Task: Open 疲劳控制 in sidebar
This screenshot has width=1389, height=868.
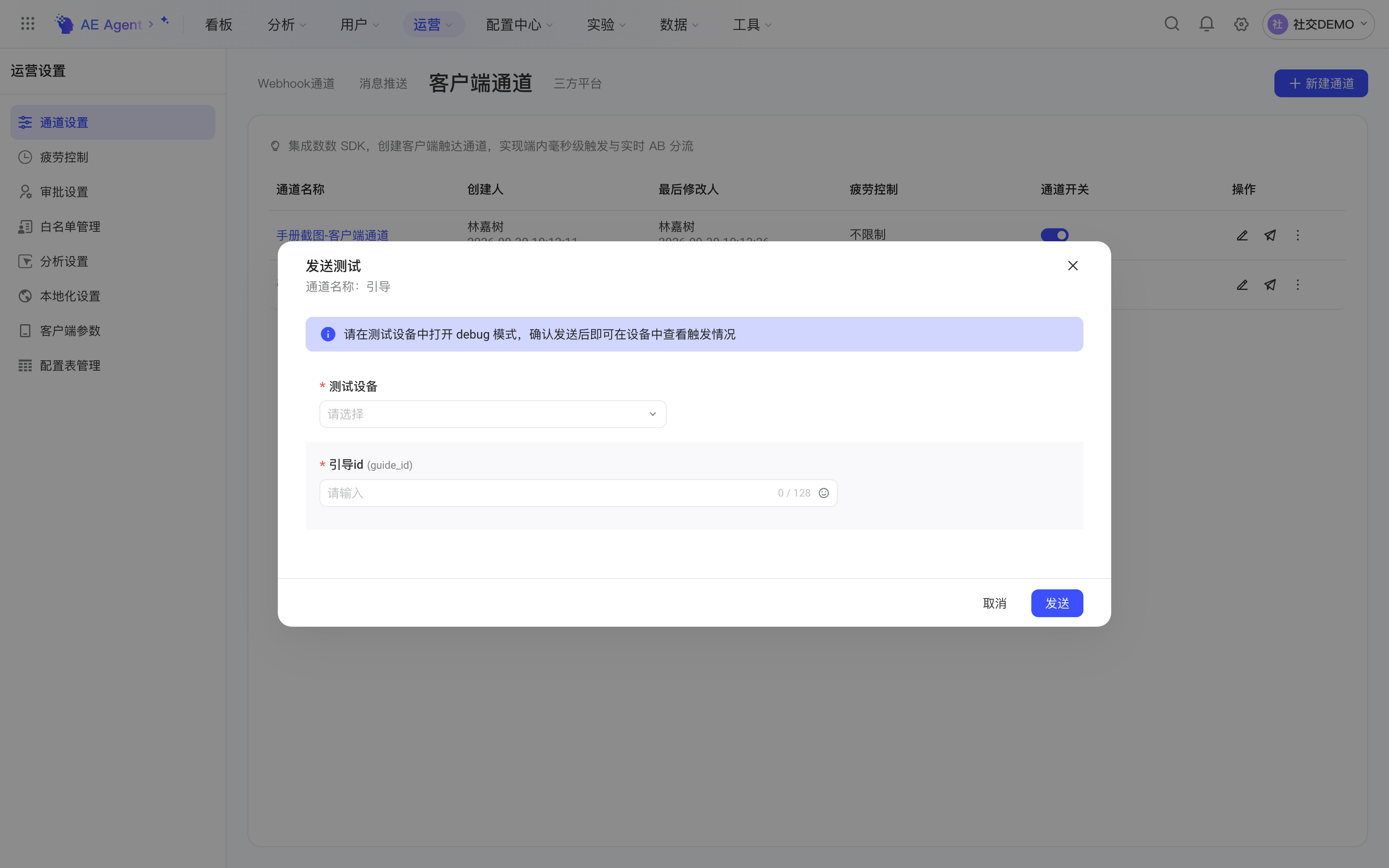Action: (112, 157)
